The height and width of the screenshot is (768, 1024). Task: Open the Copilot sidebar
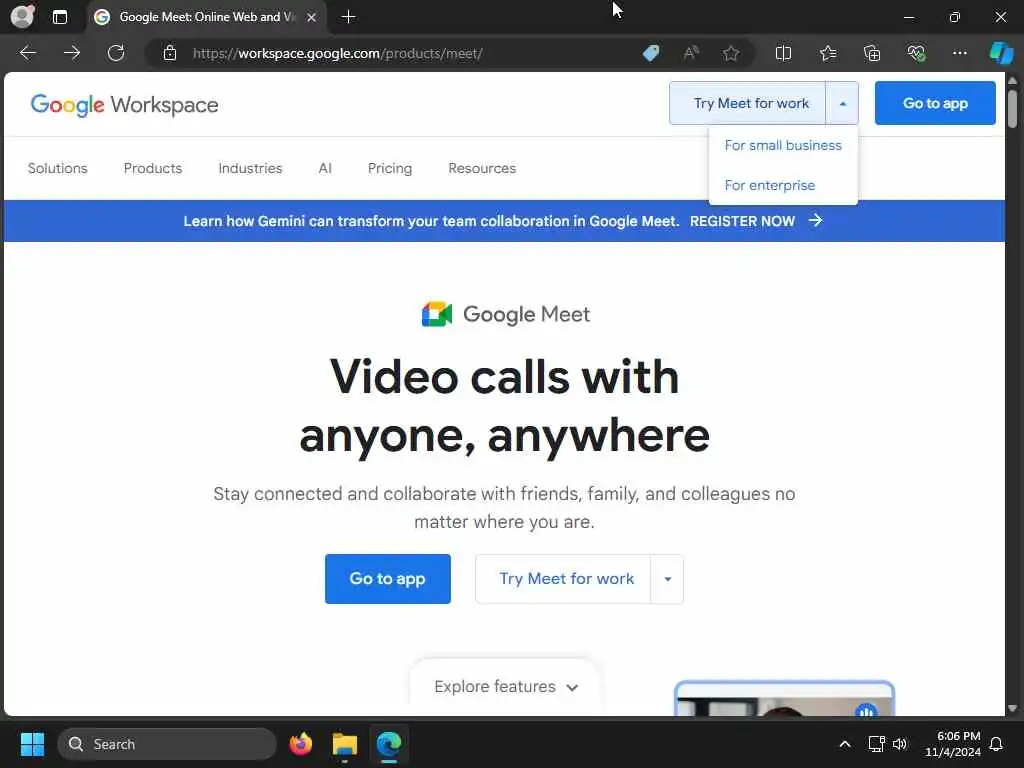(1002, 53)
